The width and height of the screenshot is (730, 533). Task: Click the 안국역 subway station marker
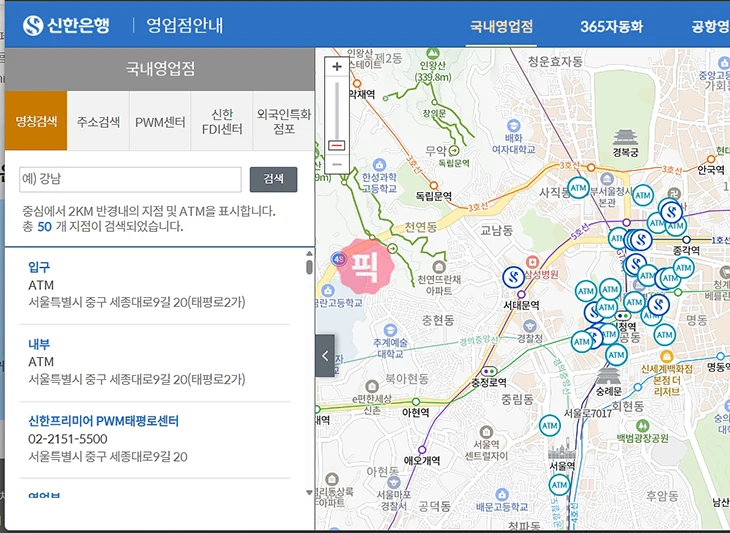[x=710, y=159]
